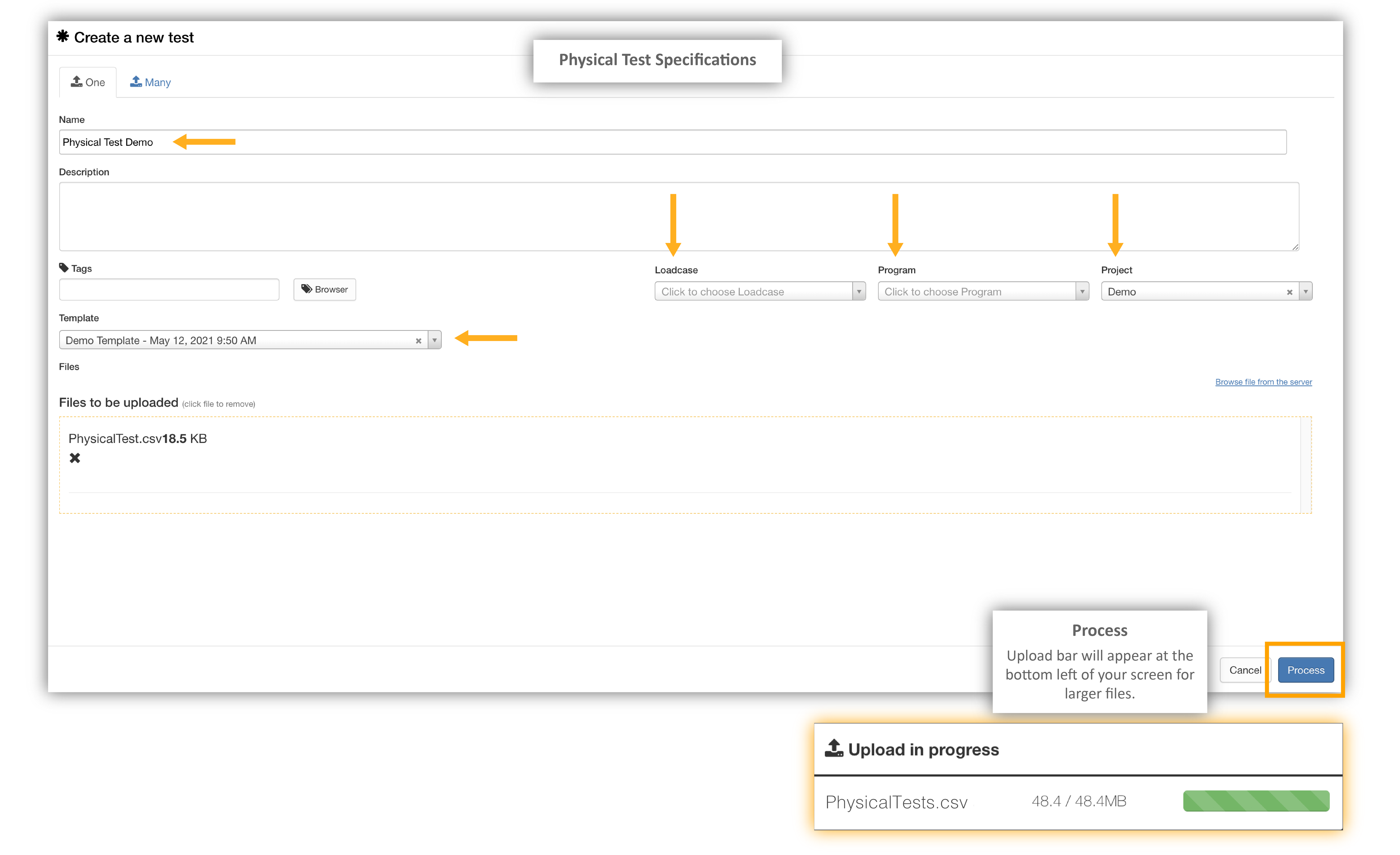Switch to the Many upload tab
Viewport: 1400px width, 855px height.
[x=151, y=82]
